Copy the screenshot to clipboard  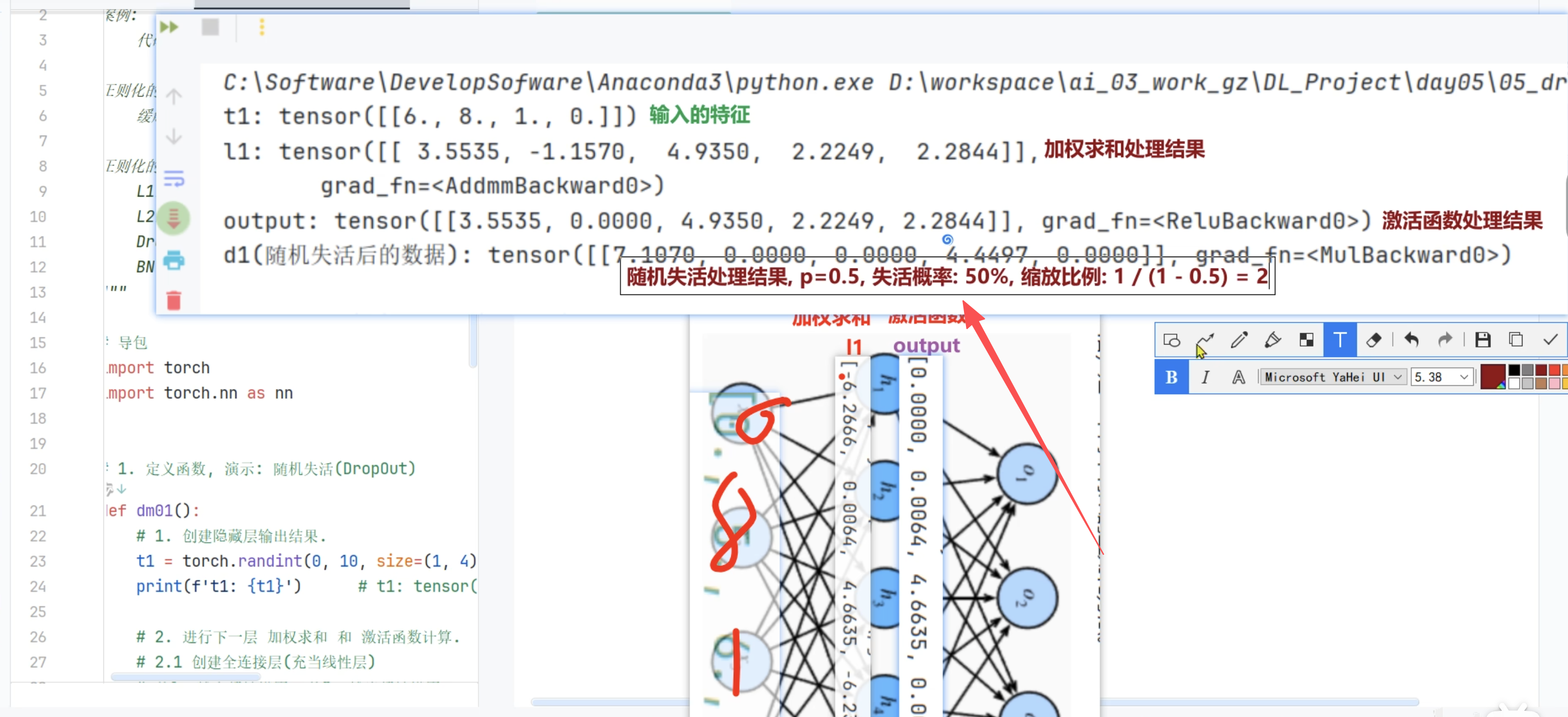pos(1516,340)
